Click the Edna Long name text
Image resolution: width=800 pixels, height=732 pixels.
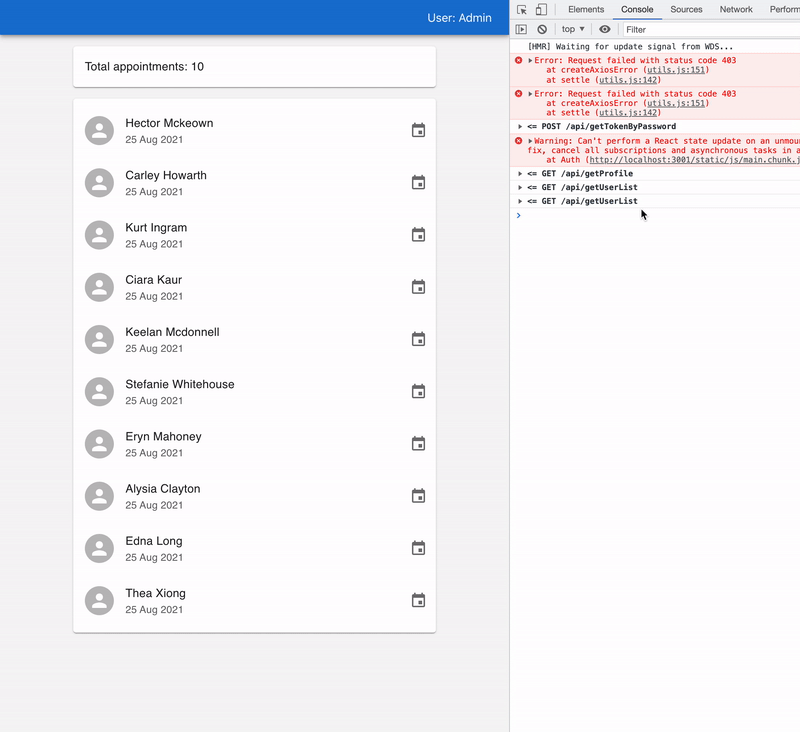154,541
